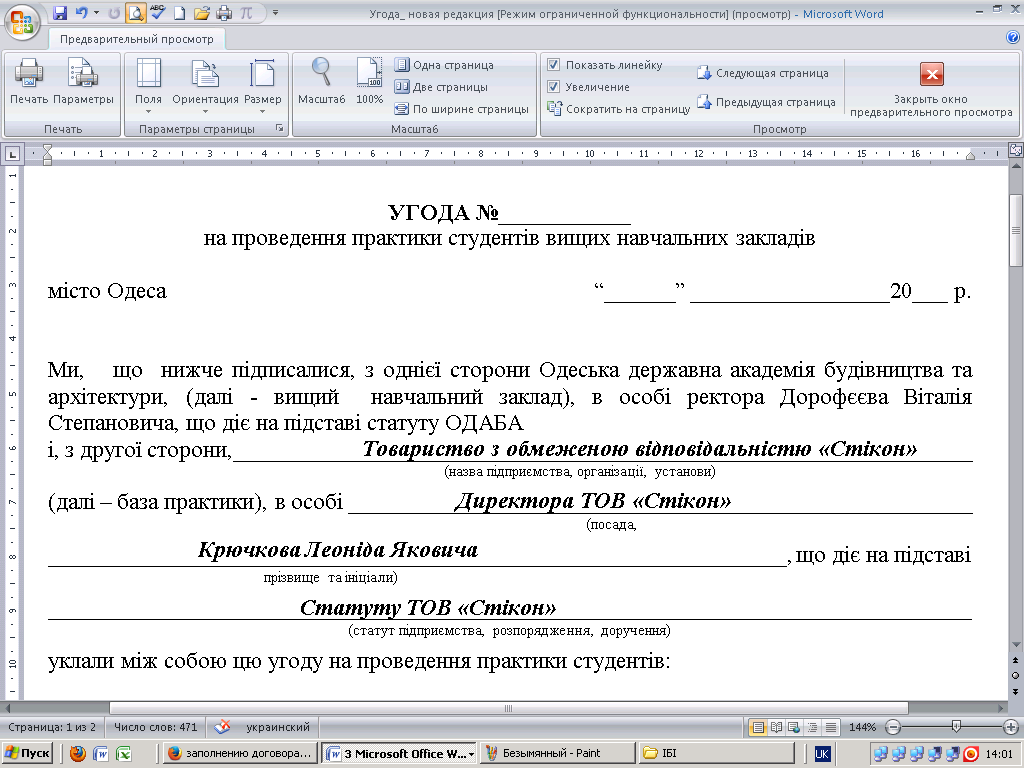
Task: Choose Две страницы view
Action: (441, 87)
